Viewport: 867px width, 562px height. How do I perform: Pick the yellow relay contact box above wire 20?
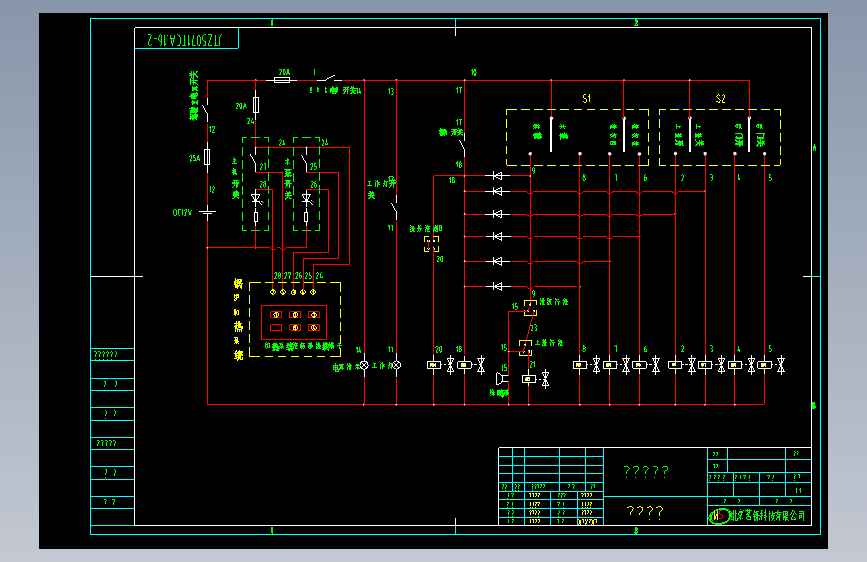pyautogui.click(x=431, y=244)
